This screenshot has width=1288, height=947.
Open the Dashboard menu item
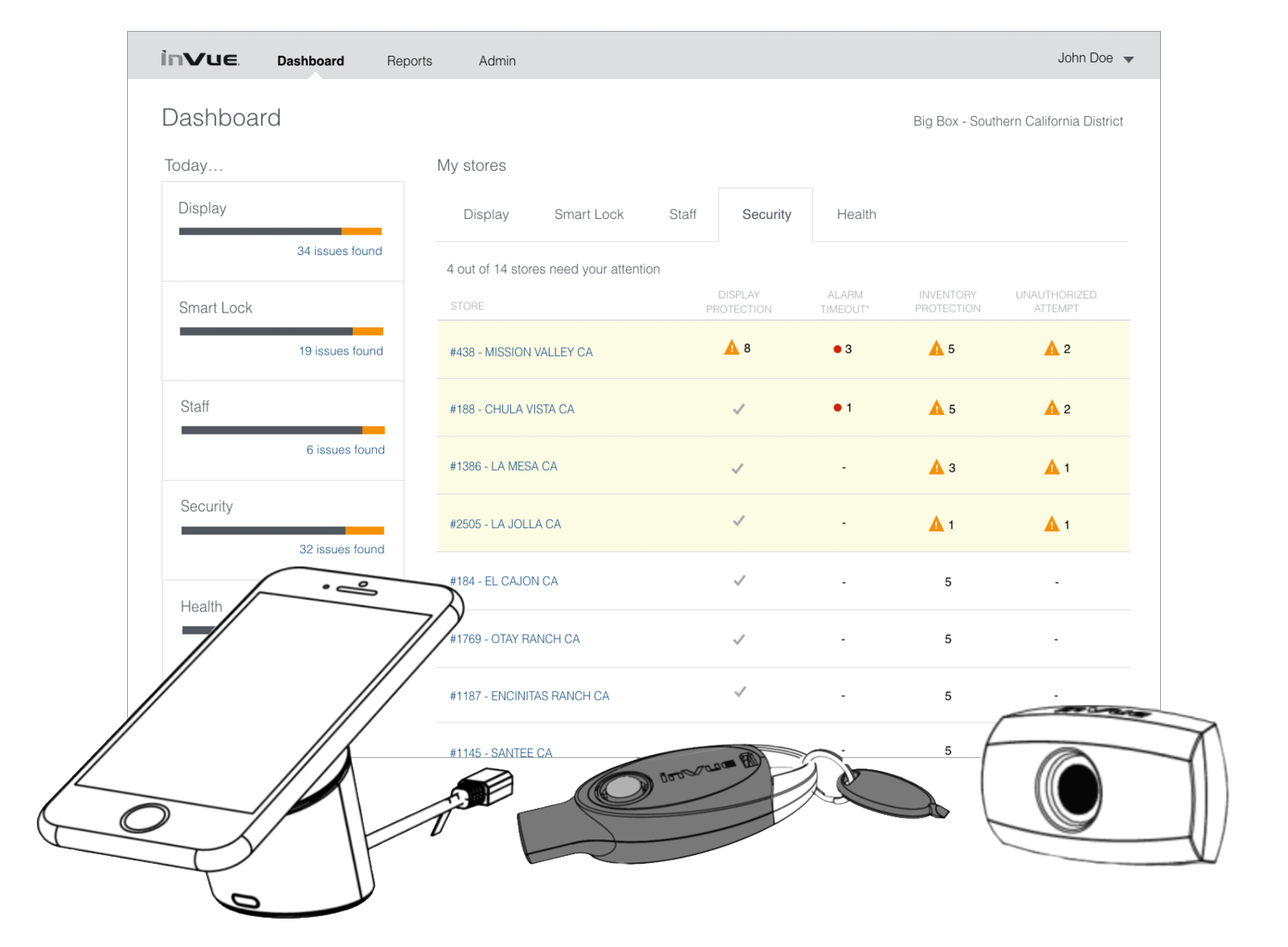[x=310, y=61]
